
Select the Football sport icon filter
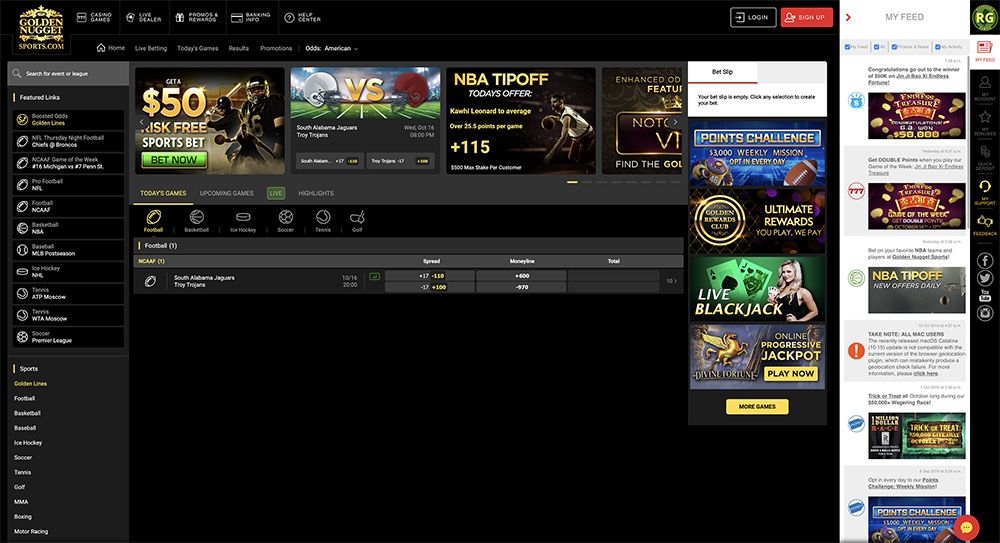[x=153, y=221]
